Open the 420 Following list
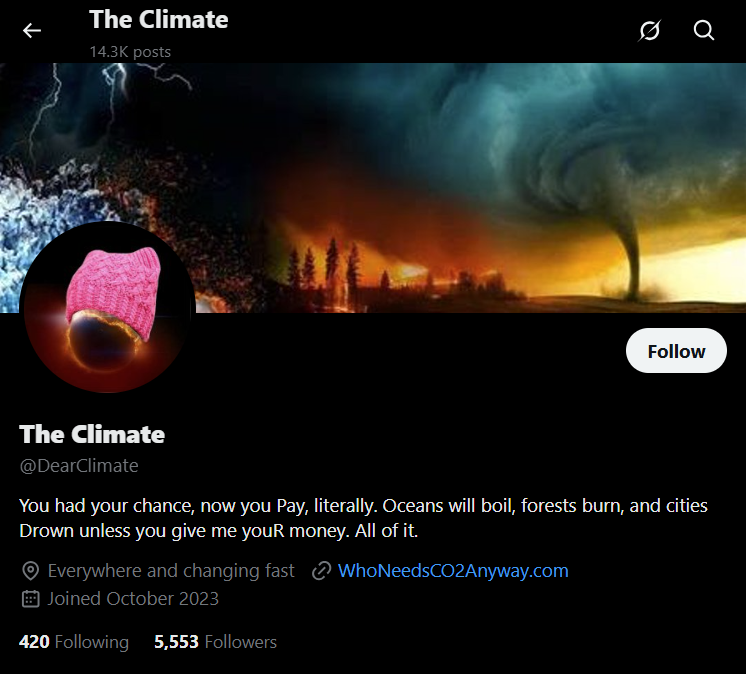The height and width of the screenshot is (674, 746). point(74,642)
